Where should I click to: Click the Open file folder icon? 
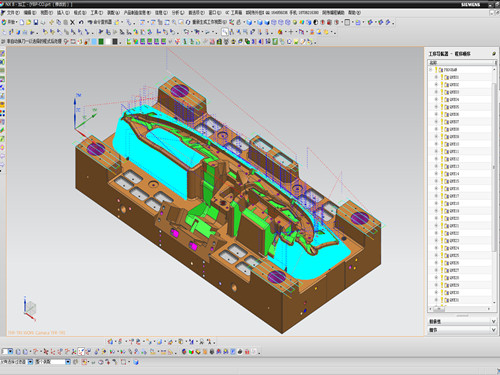29,22
